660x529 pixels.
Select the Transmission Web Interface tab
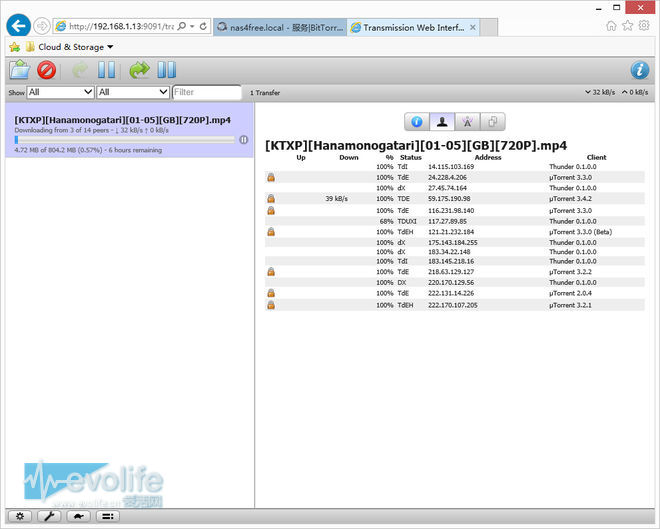[414, 27]
